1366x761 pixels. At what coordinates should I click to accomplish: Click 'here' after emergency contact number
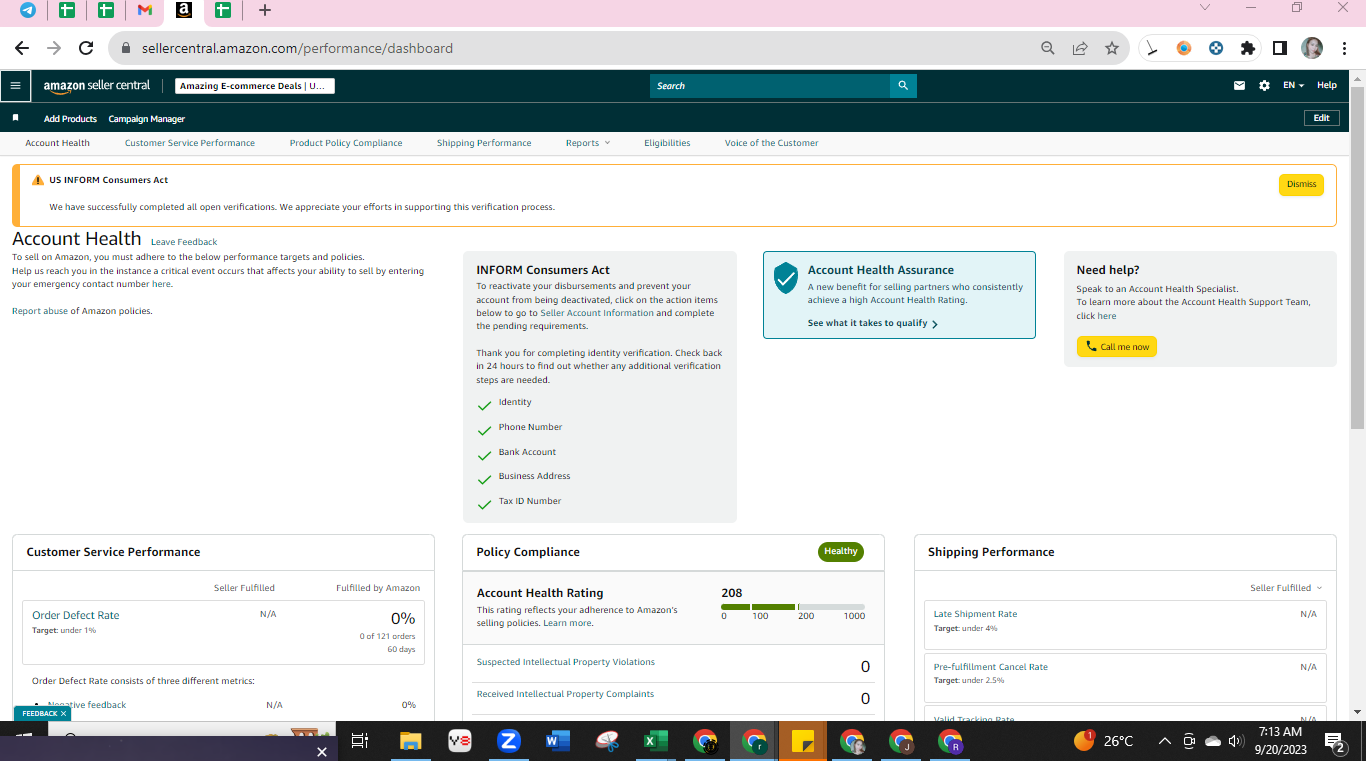pos(161,284)
